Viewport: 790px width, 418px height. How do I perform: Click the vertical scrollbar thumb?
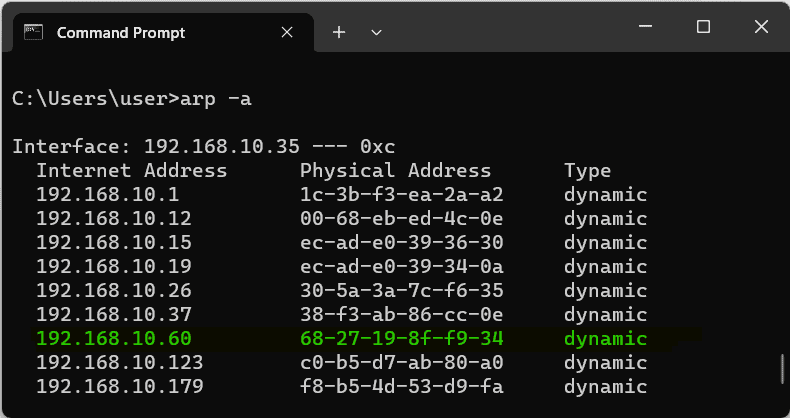coord(782,371)
